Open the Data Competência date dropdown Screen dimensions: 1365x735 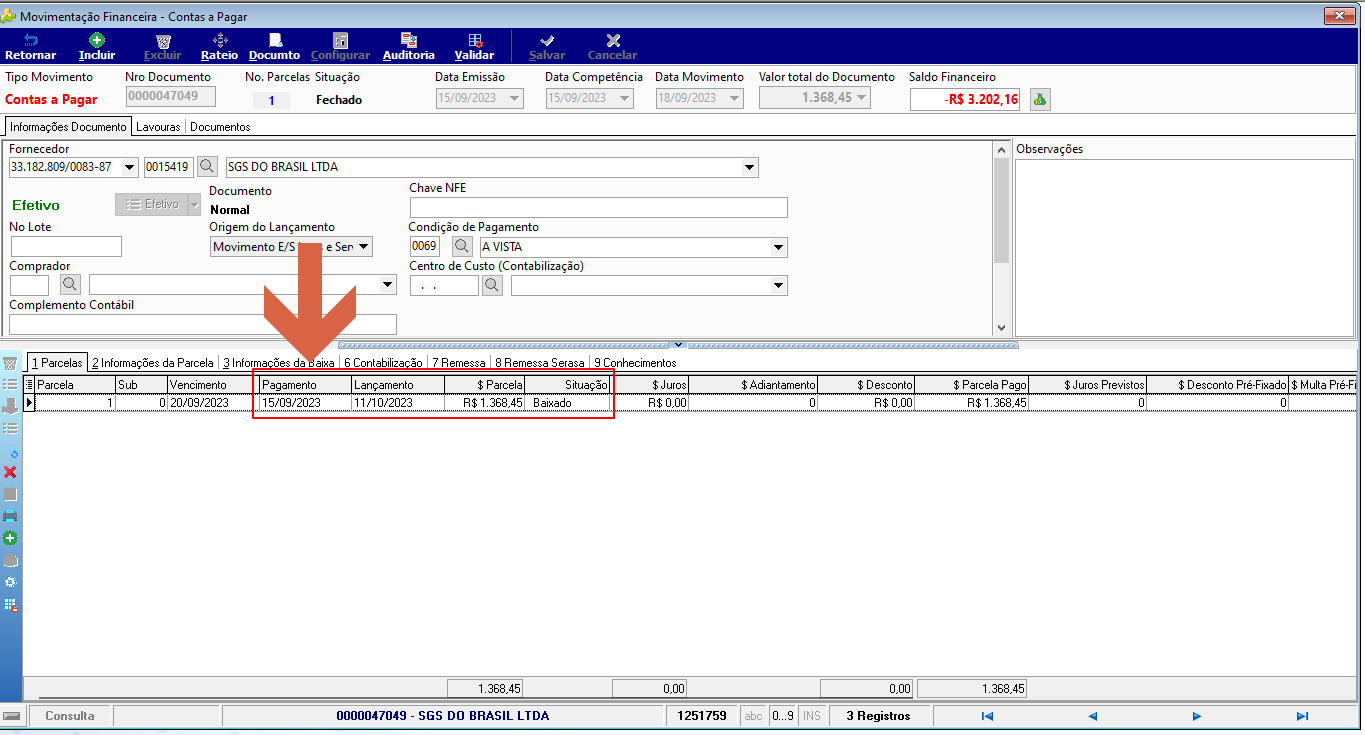pyautogui.click(x=625, y=98)
